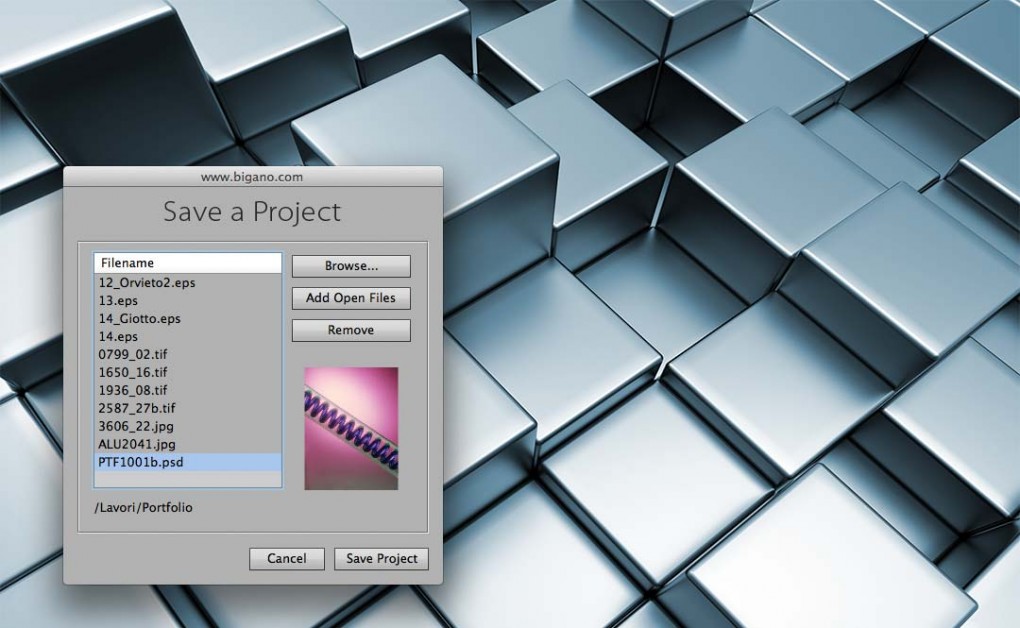This screenshot has width=1020, height=628.
Task: Click the Save Project button
Action: pyautogui.click(x=381, y=559)
